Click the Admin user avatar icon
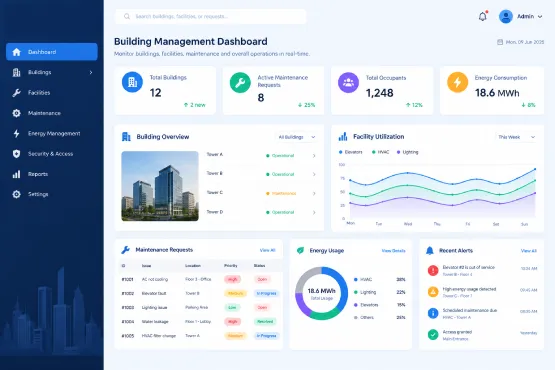This screenshot has height=370, width=555. click(x=506, y=16)
